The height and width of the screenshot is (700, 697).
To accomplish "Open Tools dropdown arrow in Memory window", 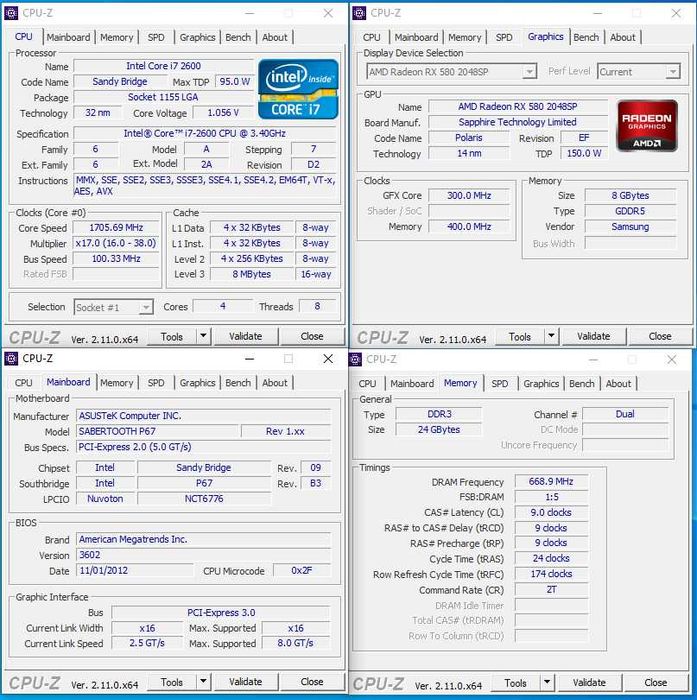I will (x=547, y=683).
